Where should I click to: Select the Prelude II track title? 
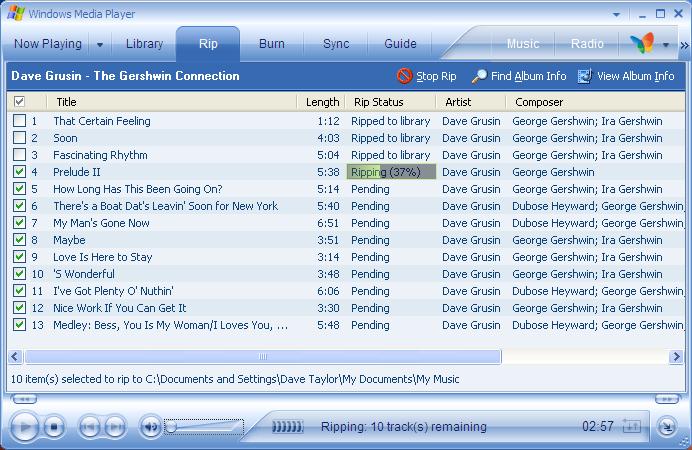[77, 172]
